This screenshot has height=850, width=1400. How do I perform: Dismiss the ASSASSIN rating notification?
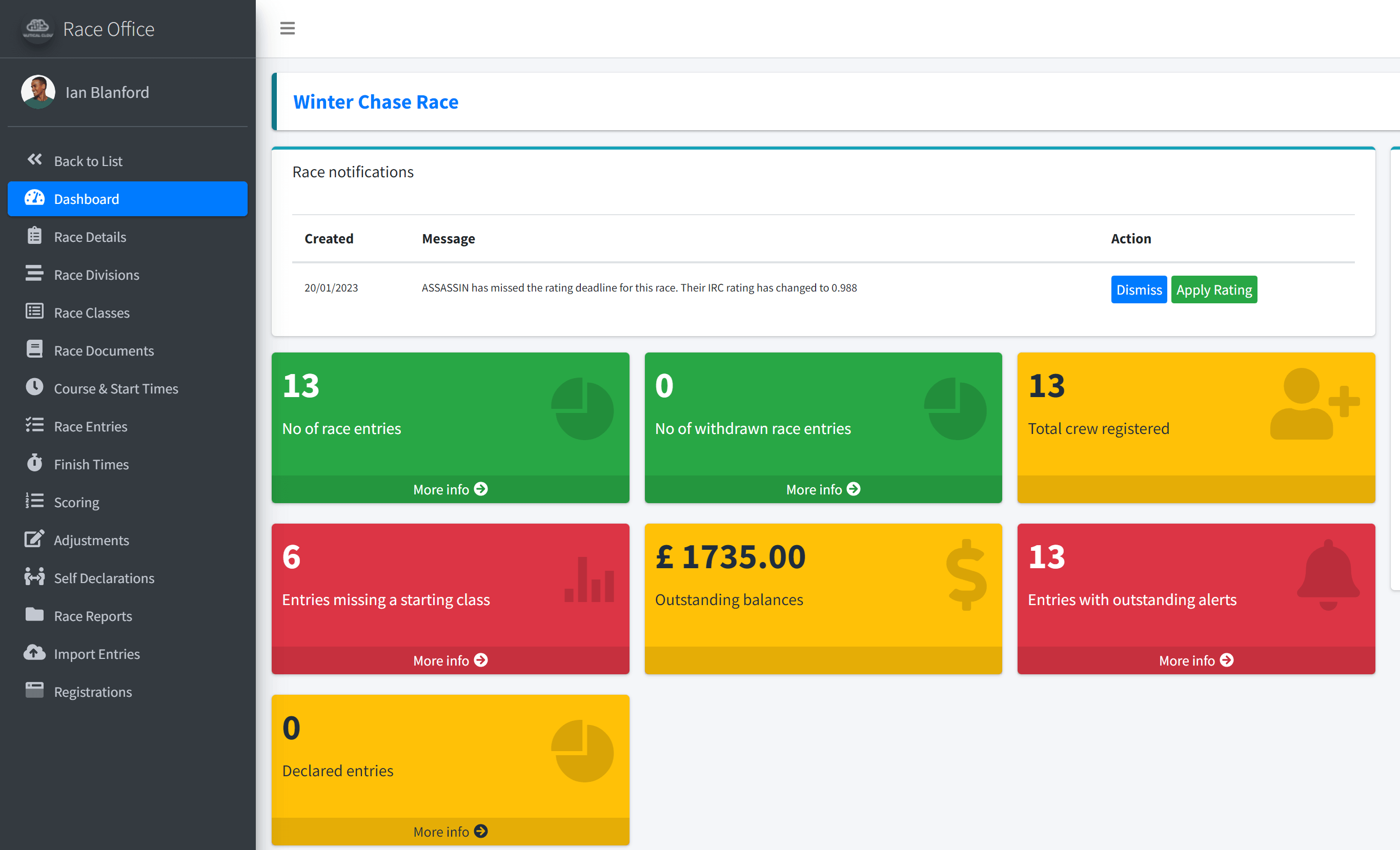1139,289
